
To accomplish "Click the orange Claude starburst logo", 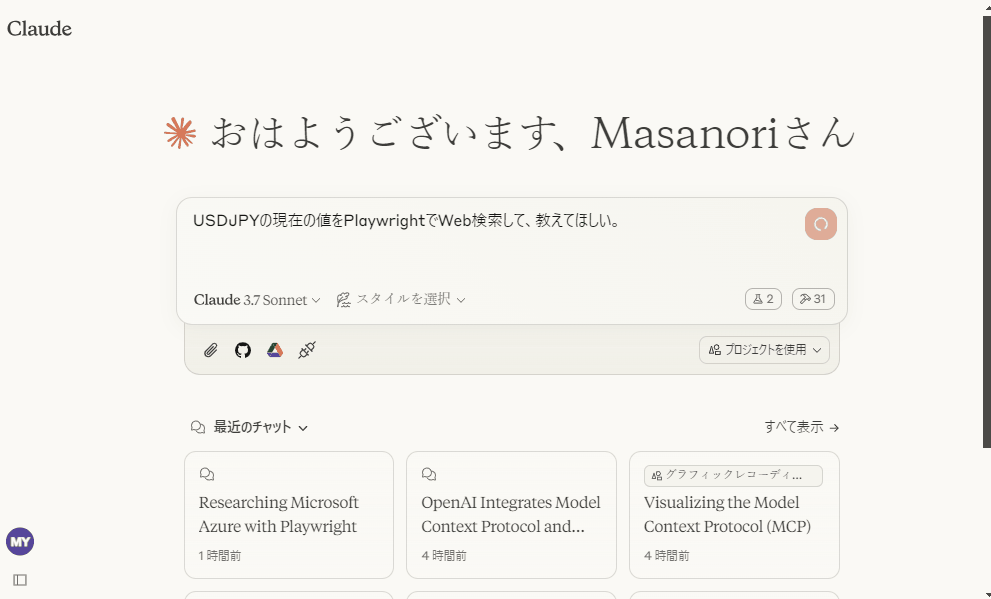I will (180, 133).
